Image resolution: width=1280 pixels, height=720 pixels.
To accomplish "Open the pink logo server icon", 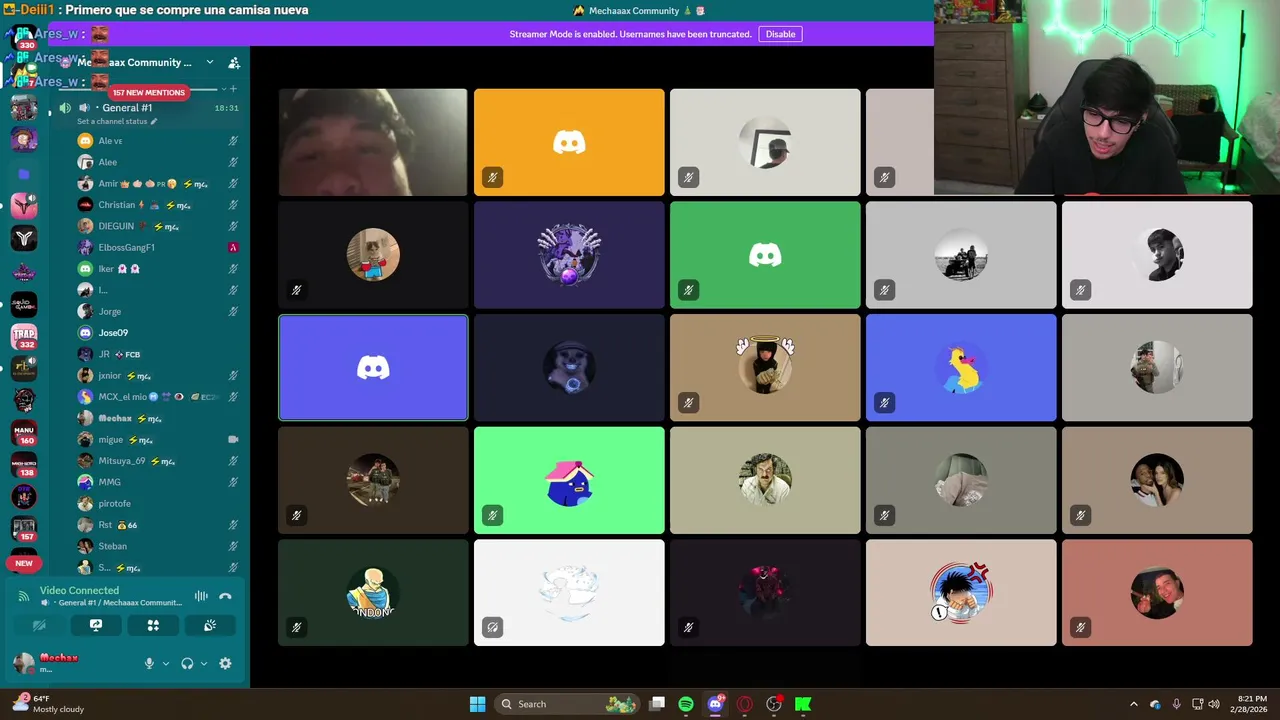I will tap(24, 205).
